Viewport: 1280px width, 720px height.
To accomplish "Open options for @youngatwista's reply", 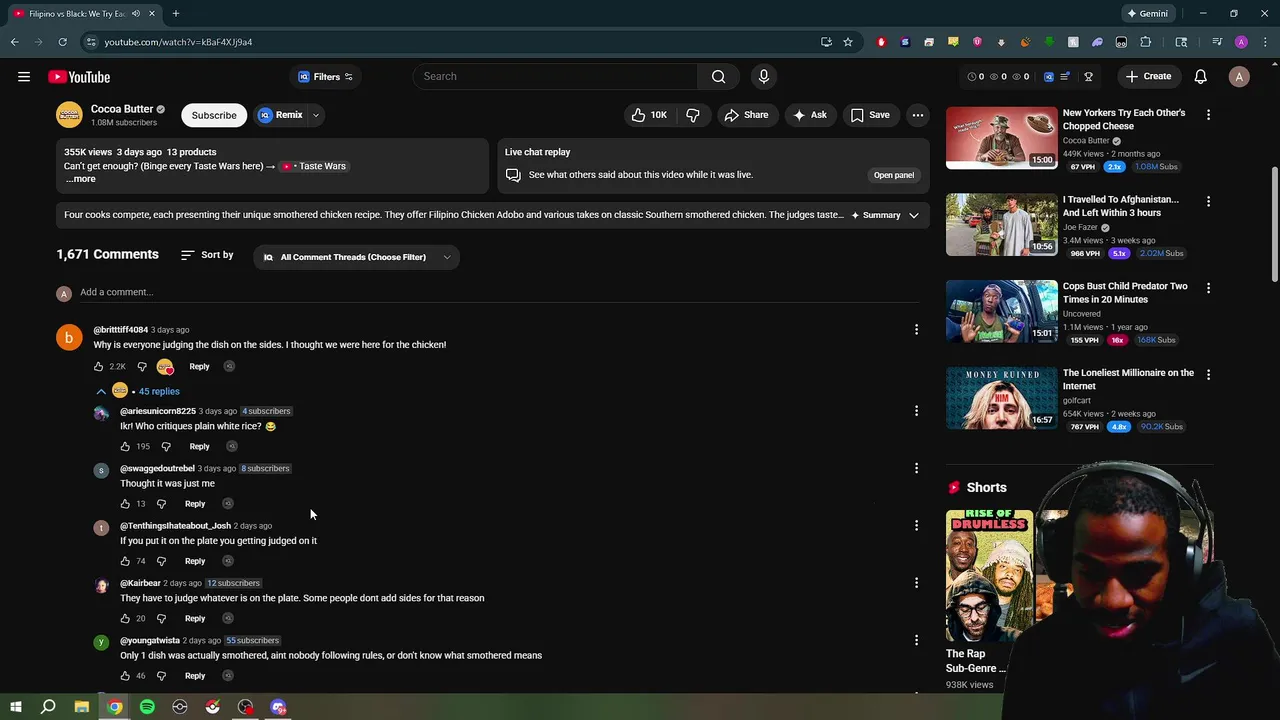I will point(916,640).
